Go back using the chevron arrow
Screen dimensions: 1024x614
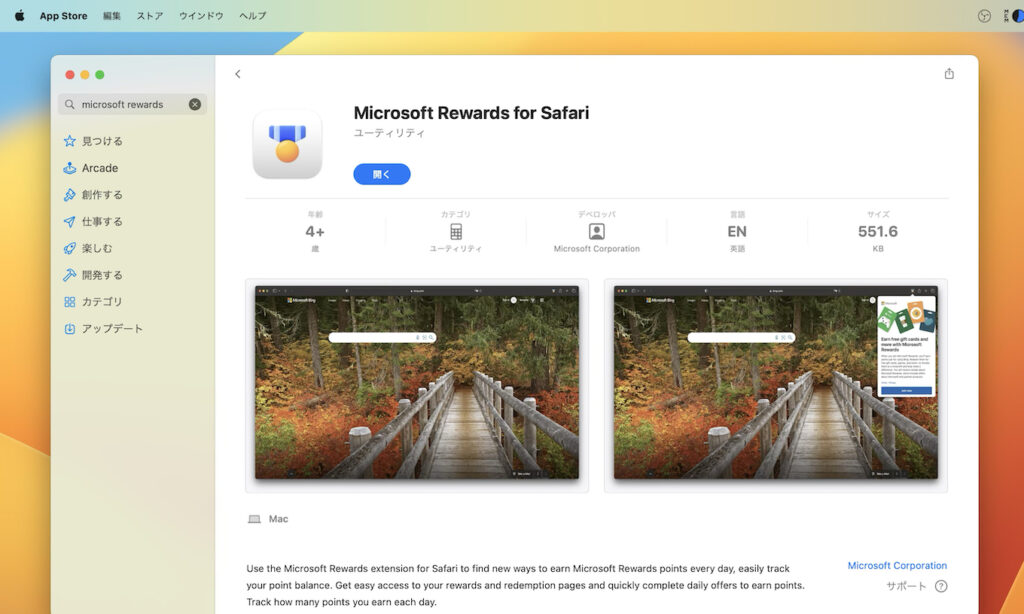tap(238, 74)
